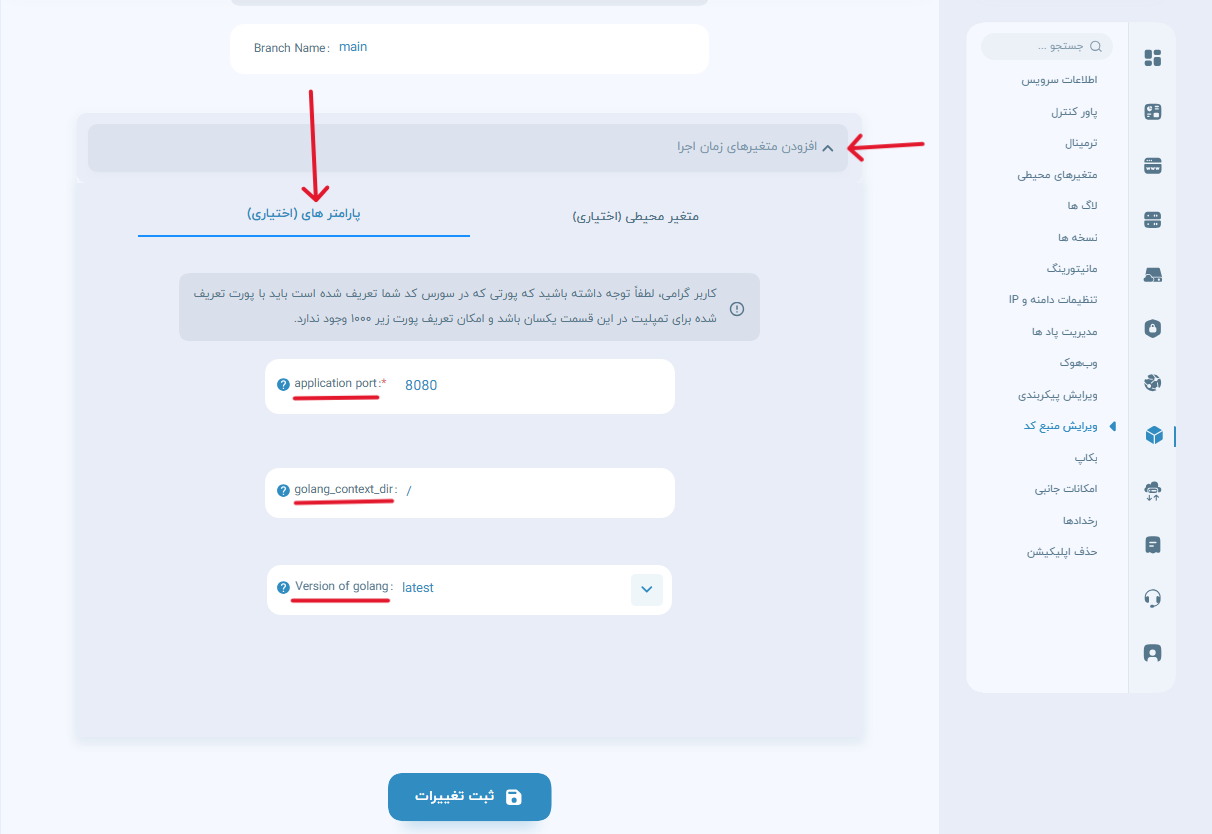Click help icon beside application port
The image size is (1212, 834).
[284, 384]
